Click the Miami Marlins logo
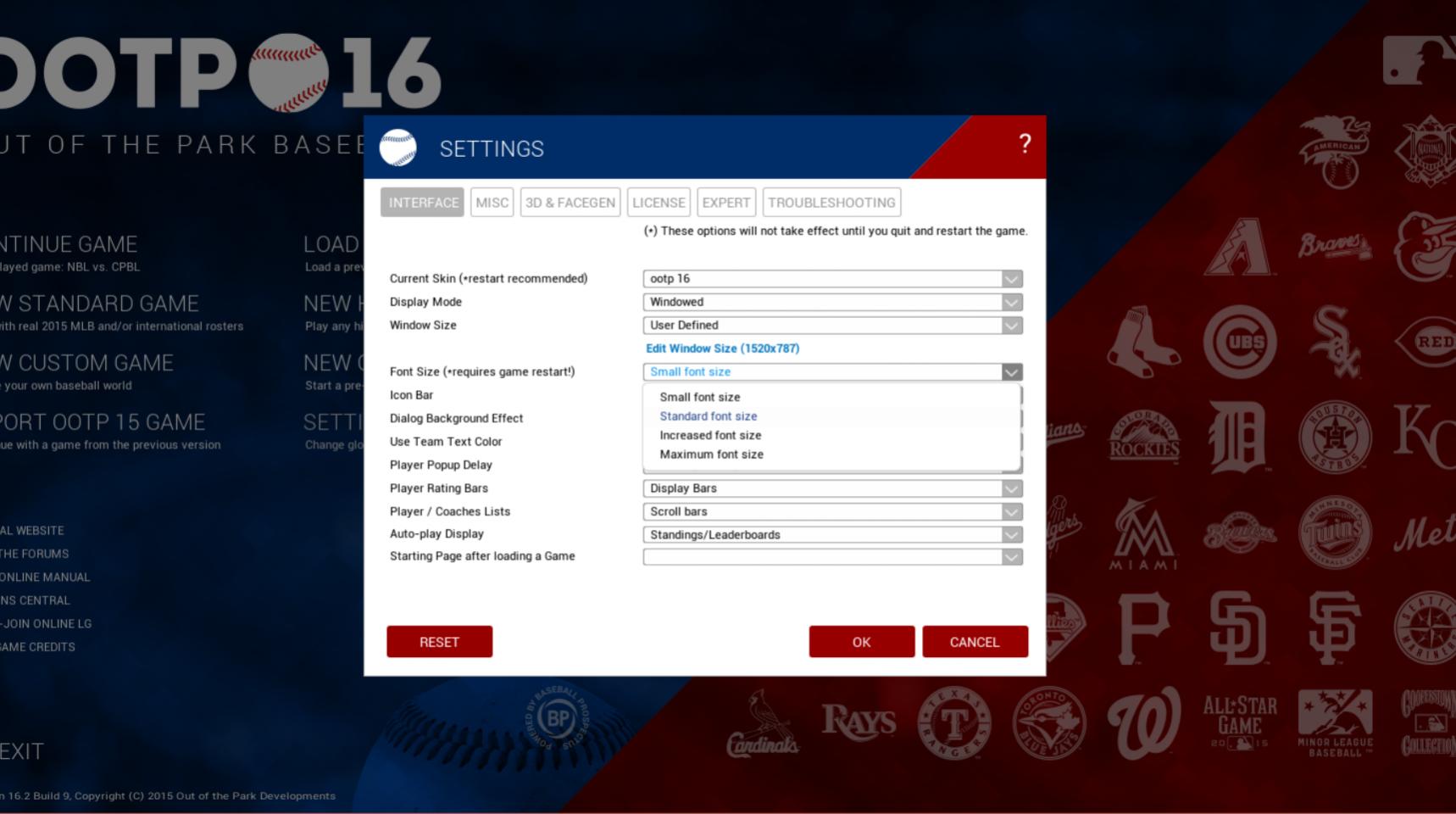Image resolution: width=1456 pixels, height=814 pixels. tap(1144, 533)
